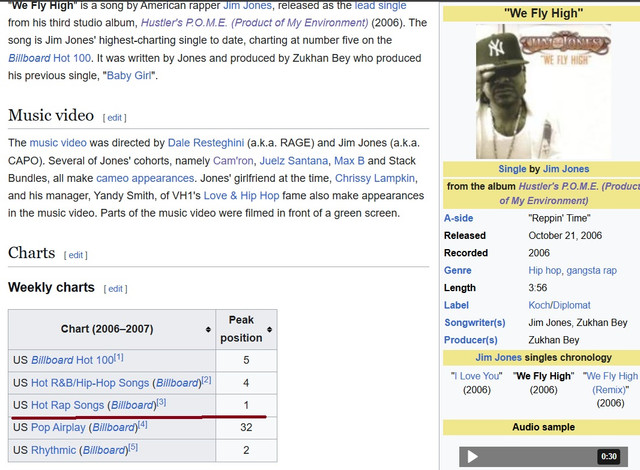This screenshot has width=640, height=470.
Task: Open the Baby Girl link
Action: pyautogui.click(x=129, y=75)
